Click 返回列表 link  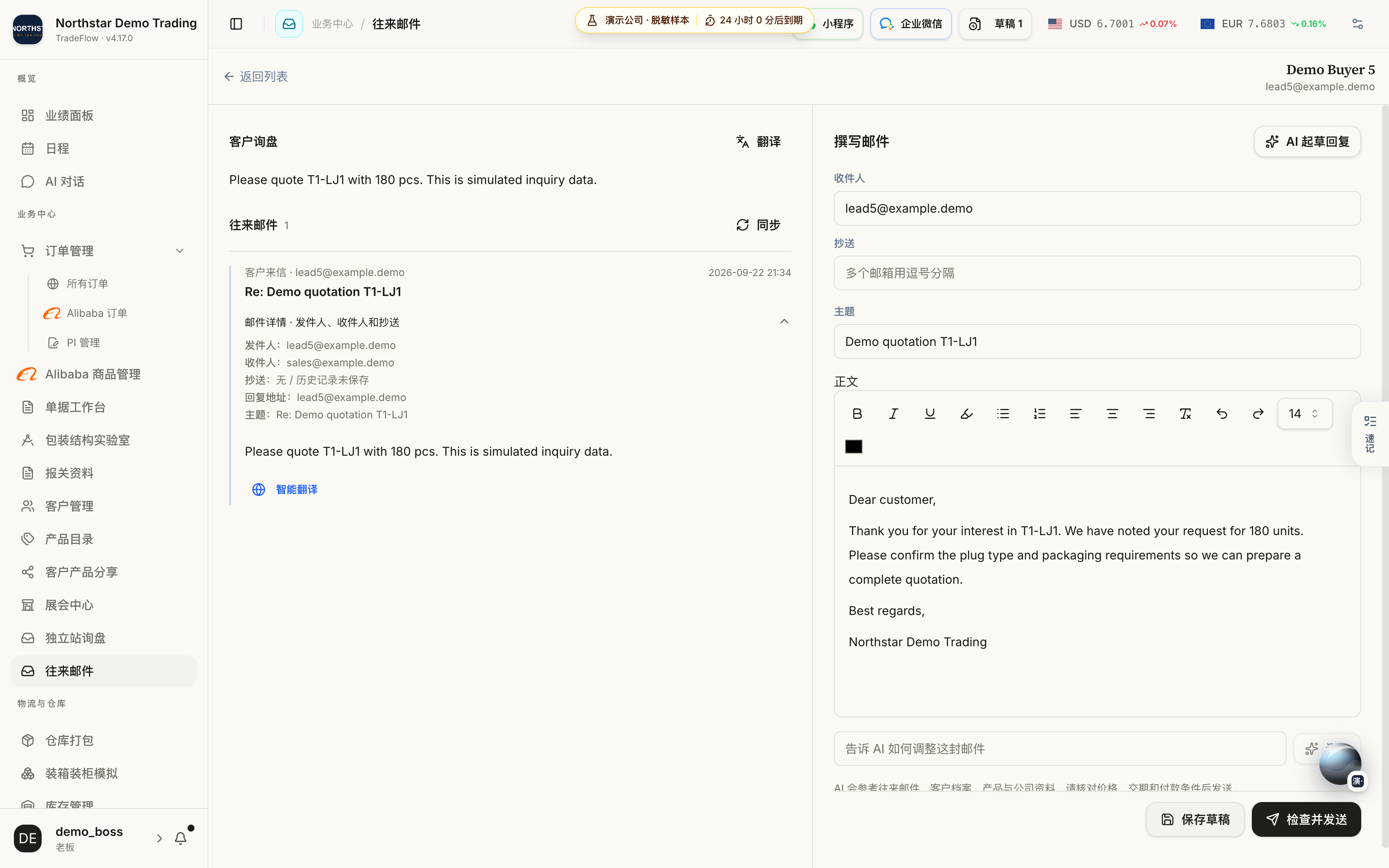pyautogui.click(x=256, y=76)
